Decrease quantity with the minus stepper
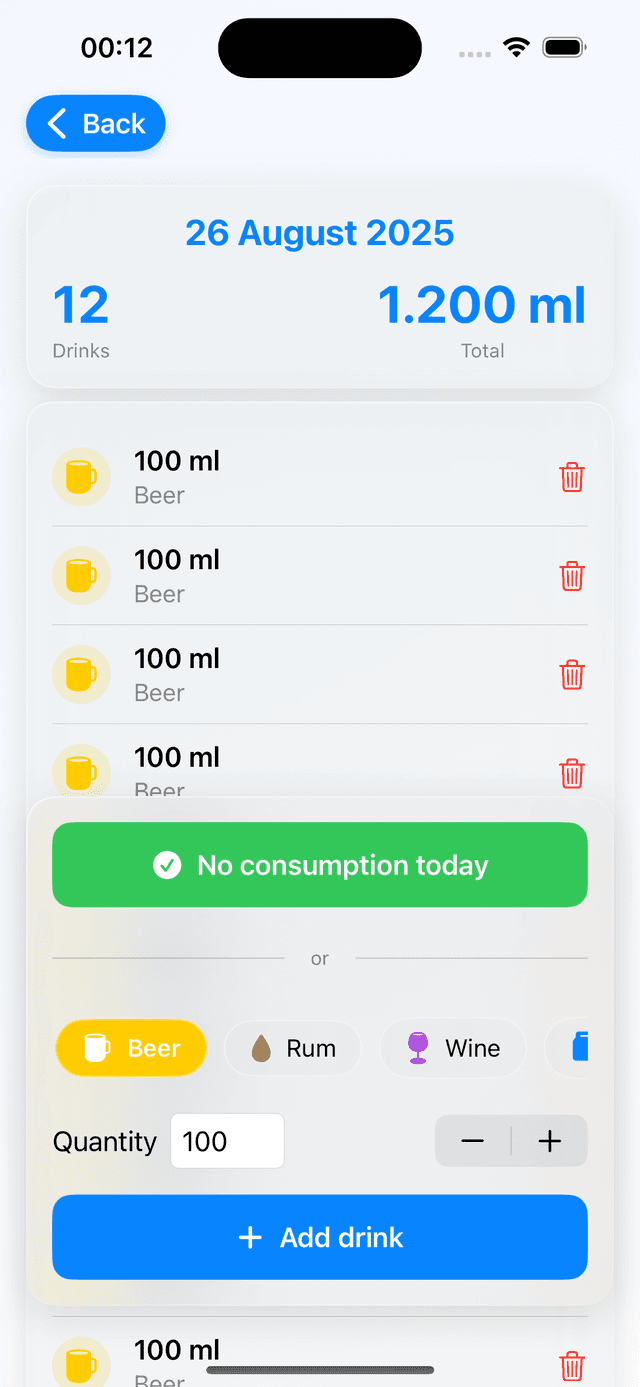 pos(473,1141)
